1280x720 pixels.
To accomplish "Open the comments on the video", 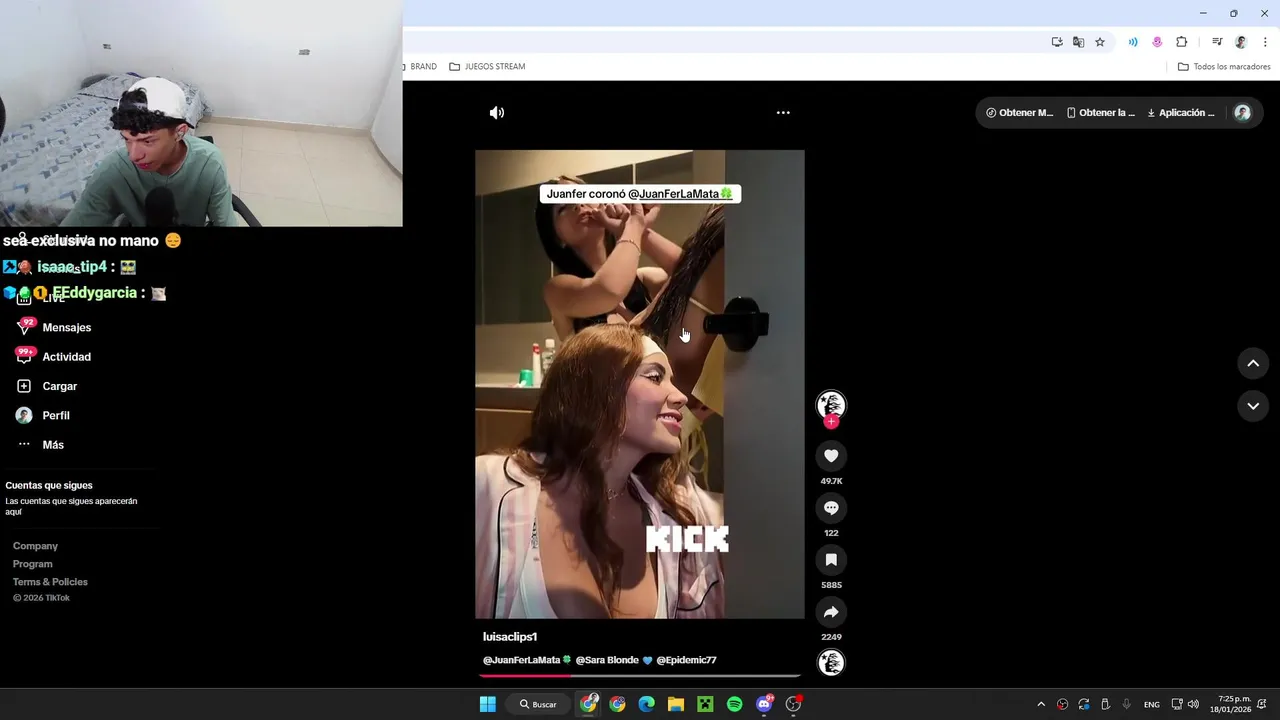I will pyautogui.click(x=831, y=508).
